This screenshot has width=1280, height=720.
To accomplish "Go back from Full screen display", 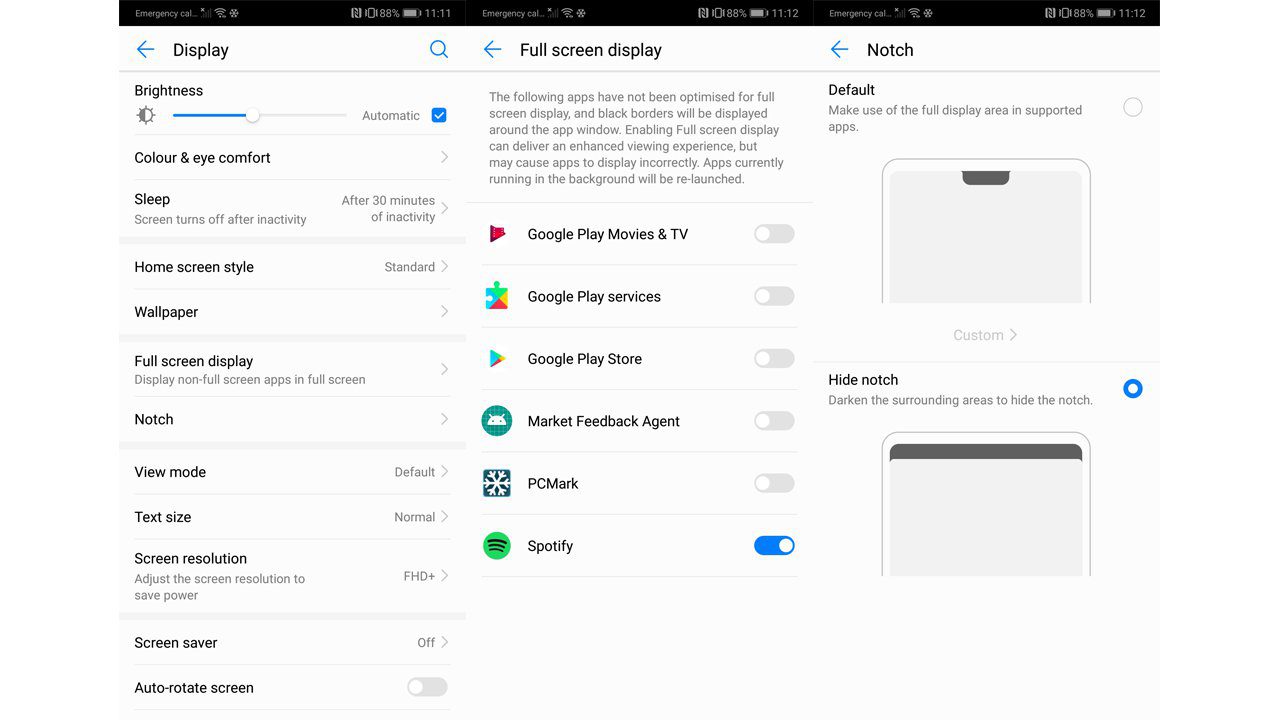I will pos(492,50).
